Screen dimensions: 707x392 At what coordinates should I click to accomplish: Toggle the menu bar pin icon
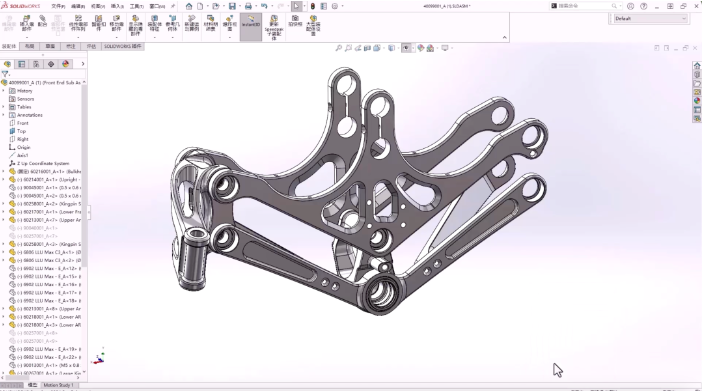173,6
